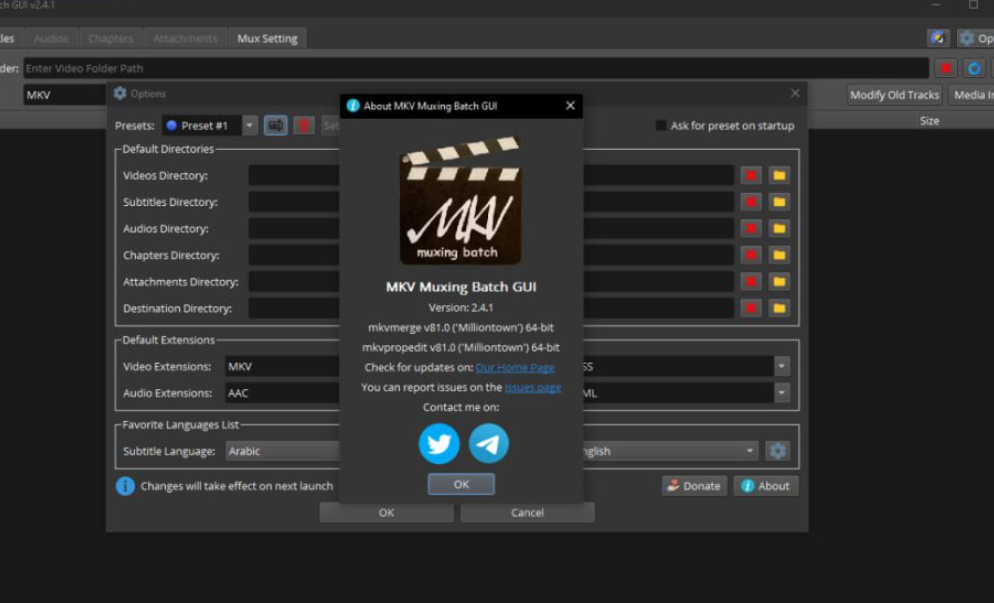
Task: Clear the Subtitles Directory with red X
Action: 751,202
